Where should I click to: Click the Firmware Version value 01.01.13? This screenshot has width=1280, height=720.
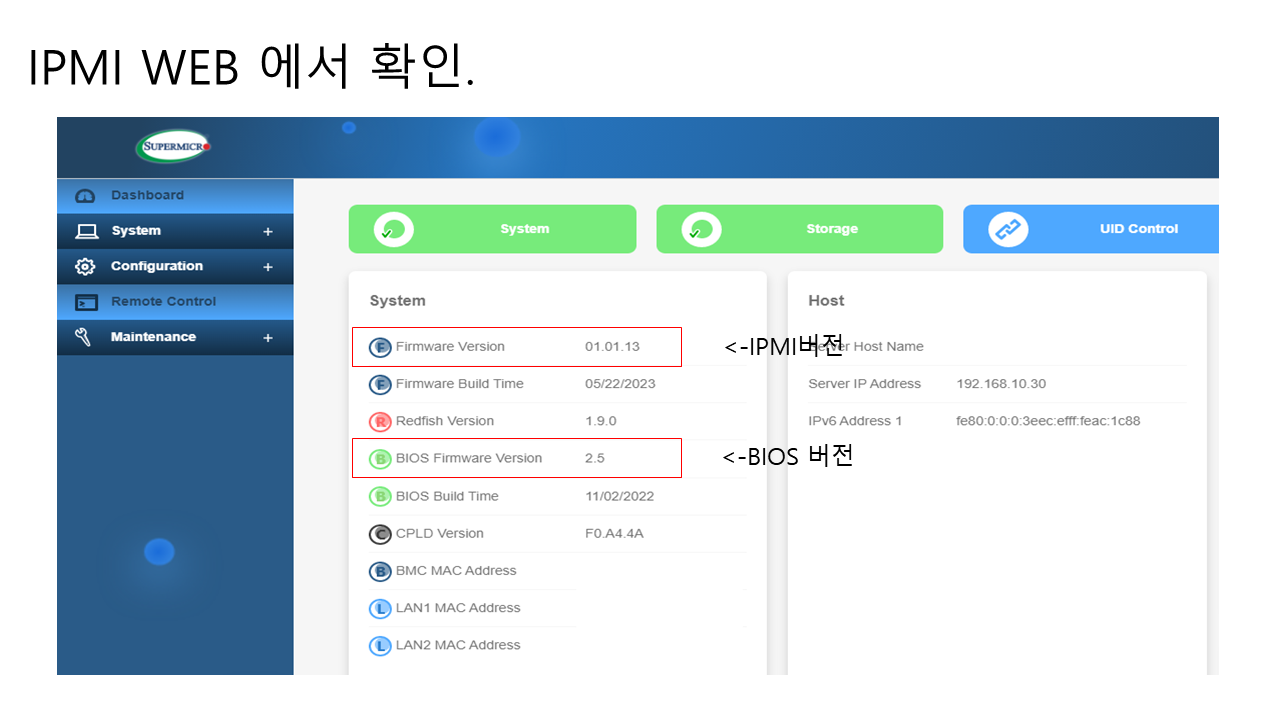point(612,347)
